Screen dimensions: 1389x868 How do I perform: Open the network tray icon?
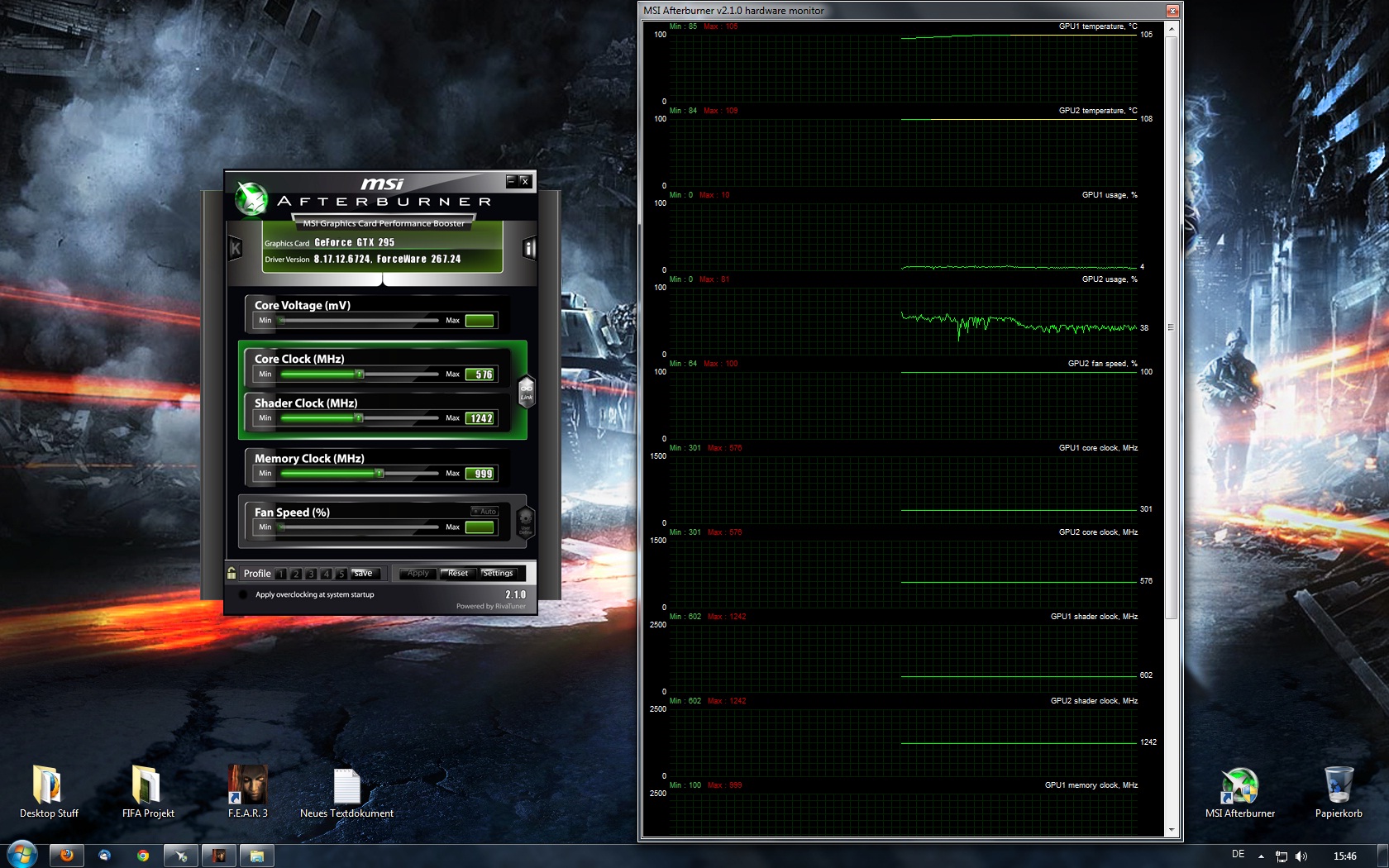(1282, 856)
